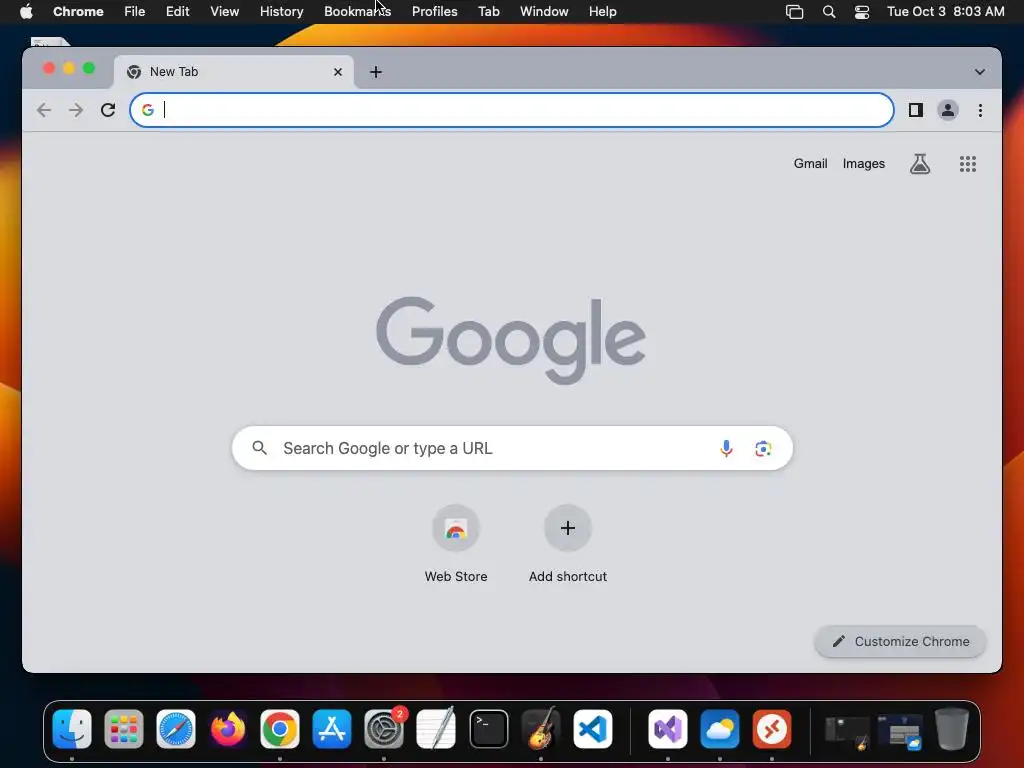Close the New Tab tab
Image resolution: width=1024 pixels, height=768 pixels.
click(x=338, y=72)
